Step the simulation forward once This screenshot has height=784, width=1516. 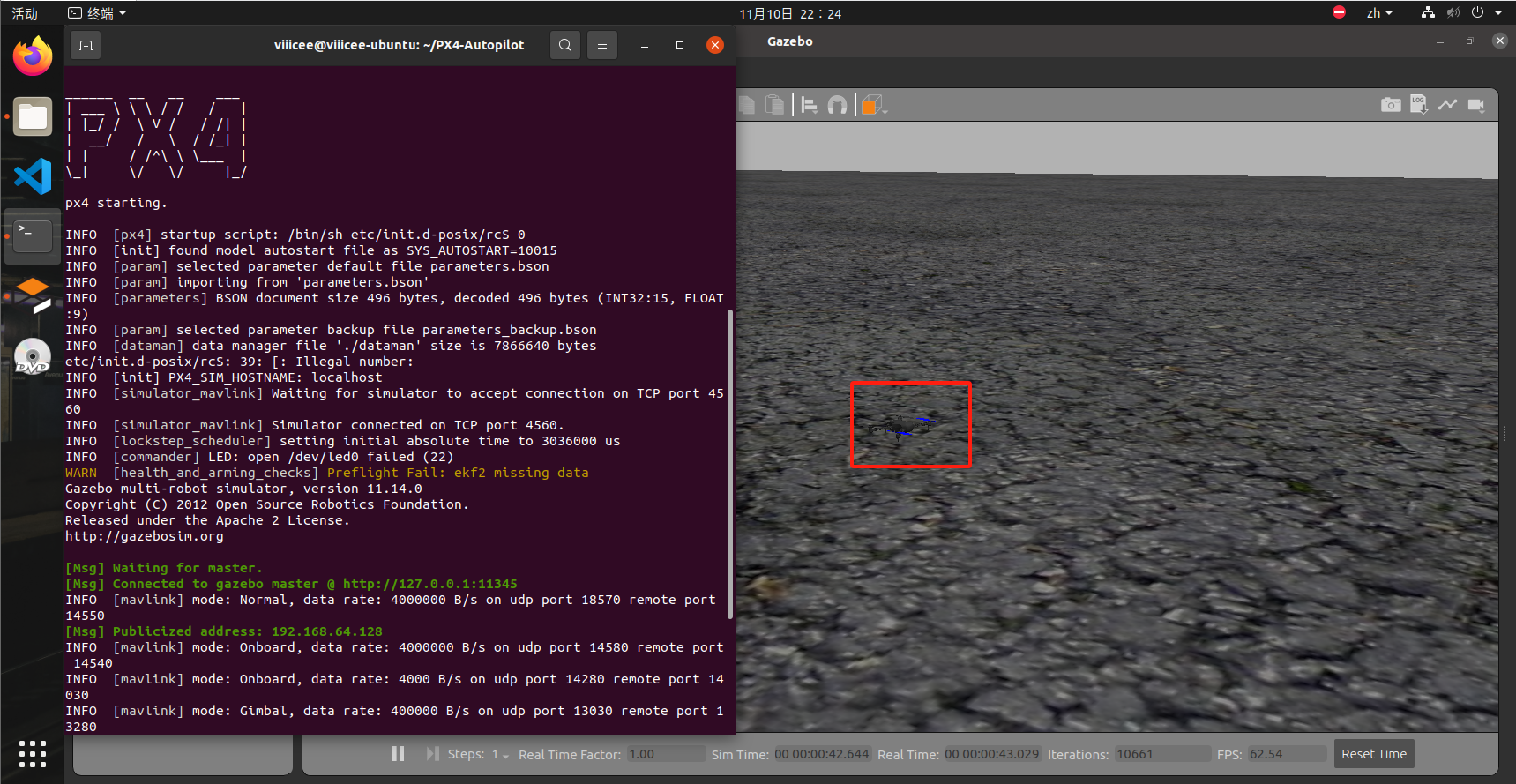[432, 754]
